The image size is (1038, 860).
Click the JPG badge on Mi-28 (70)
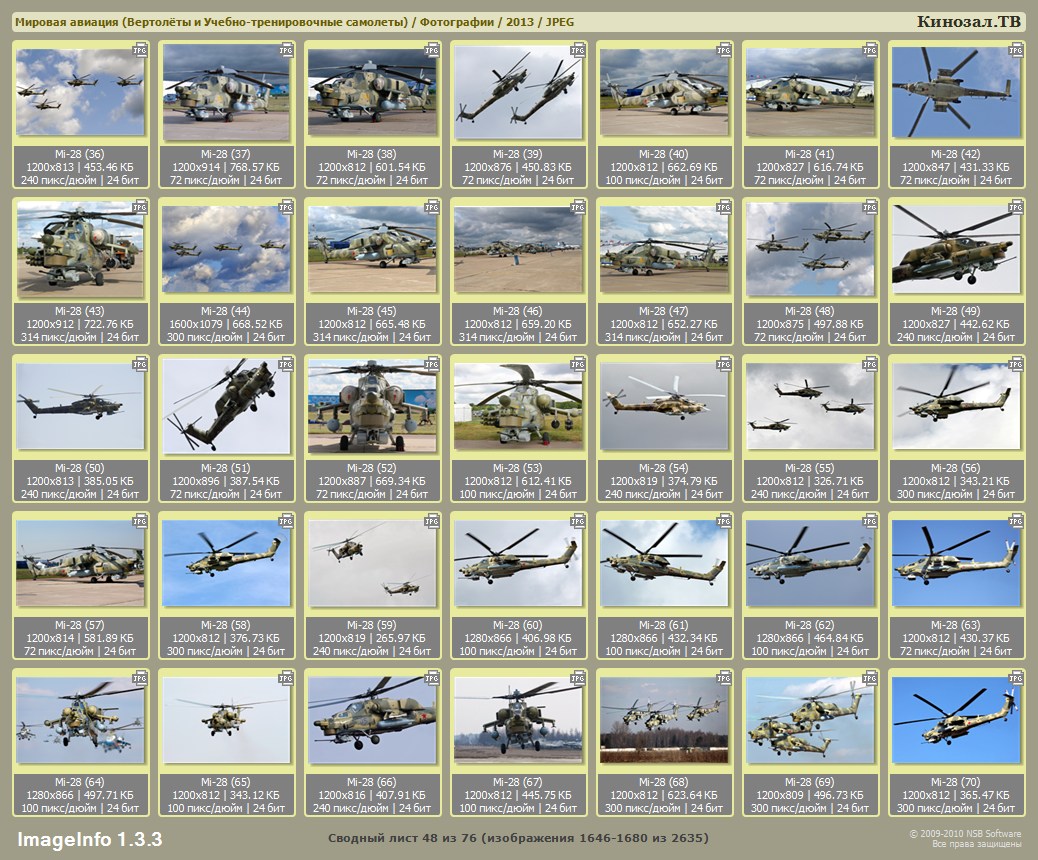tap(1016, 679)
